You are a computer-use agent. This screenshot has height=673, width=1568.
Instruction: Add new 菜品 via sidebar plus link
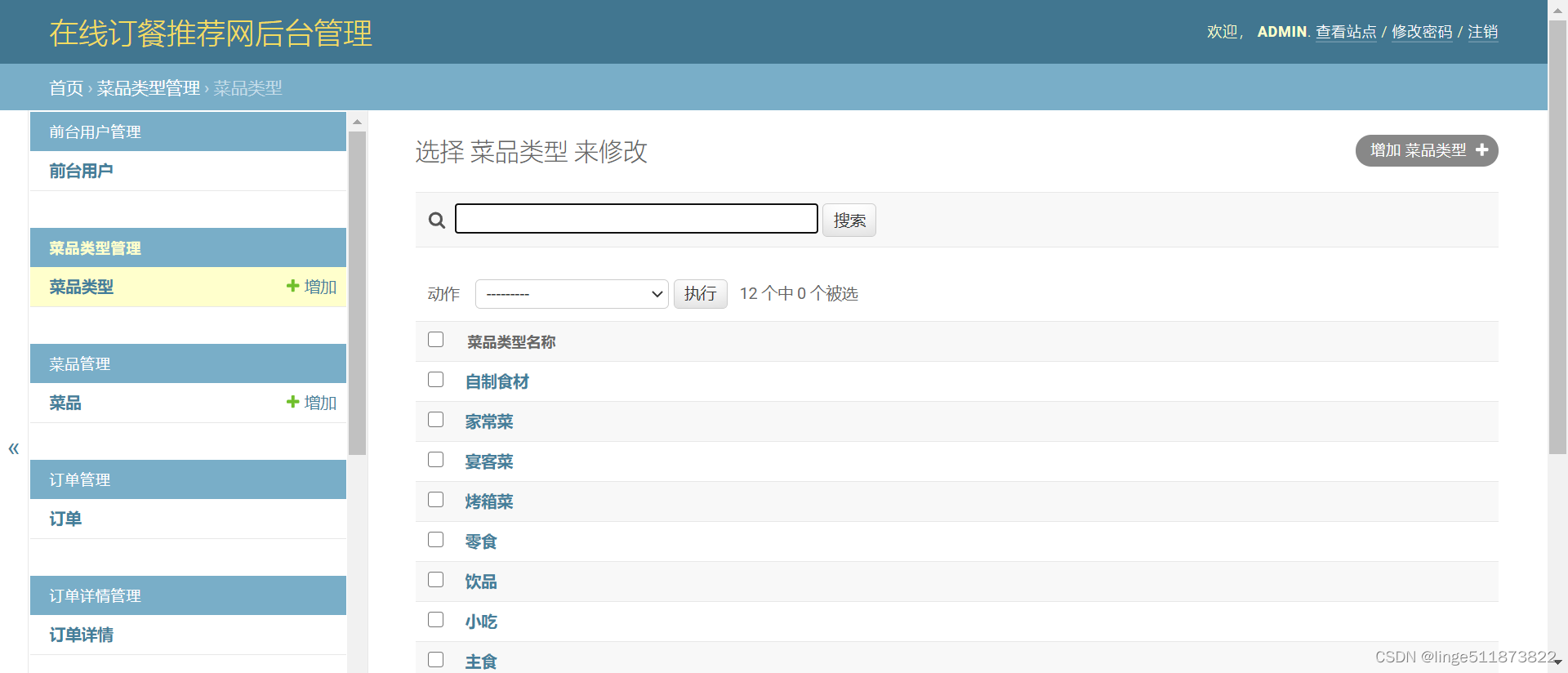(311, 403)
